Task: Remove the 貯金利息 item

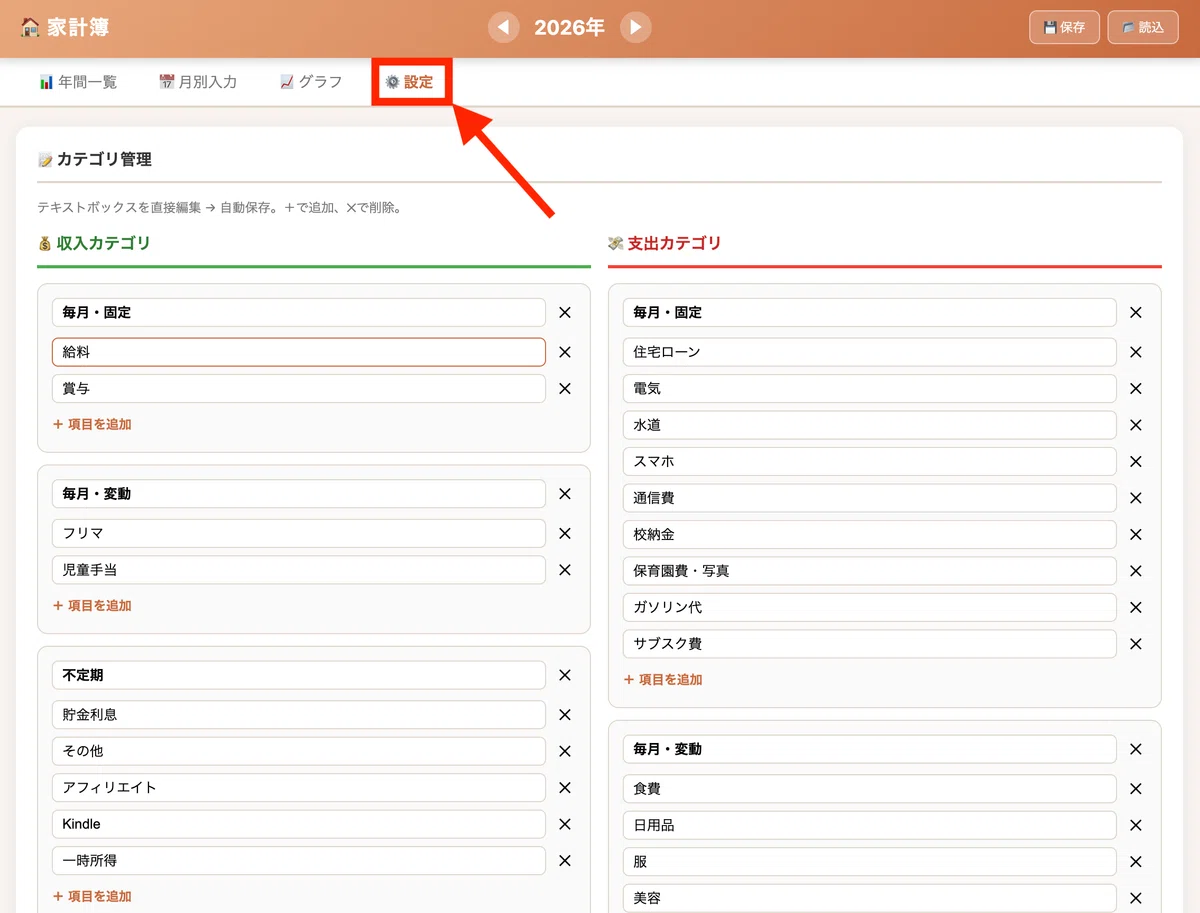Action: click(565, 714)
